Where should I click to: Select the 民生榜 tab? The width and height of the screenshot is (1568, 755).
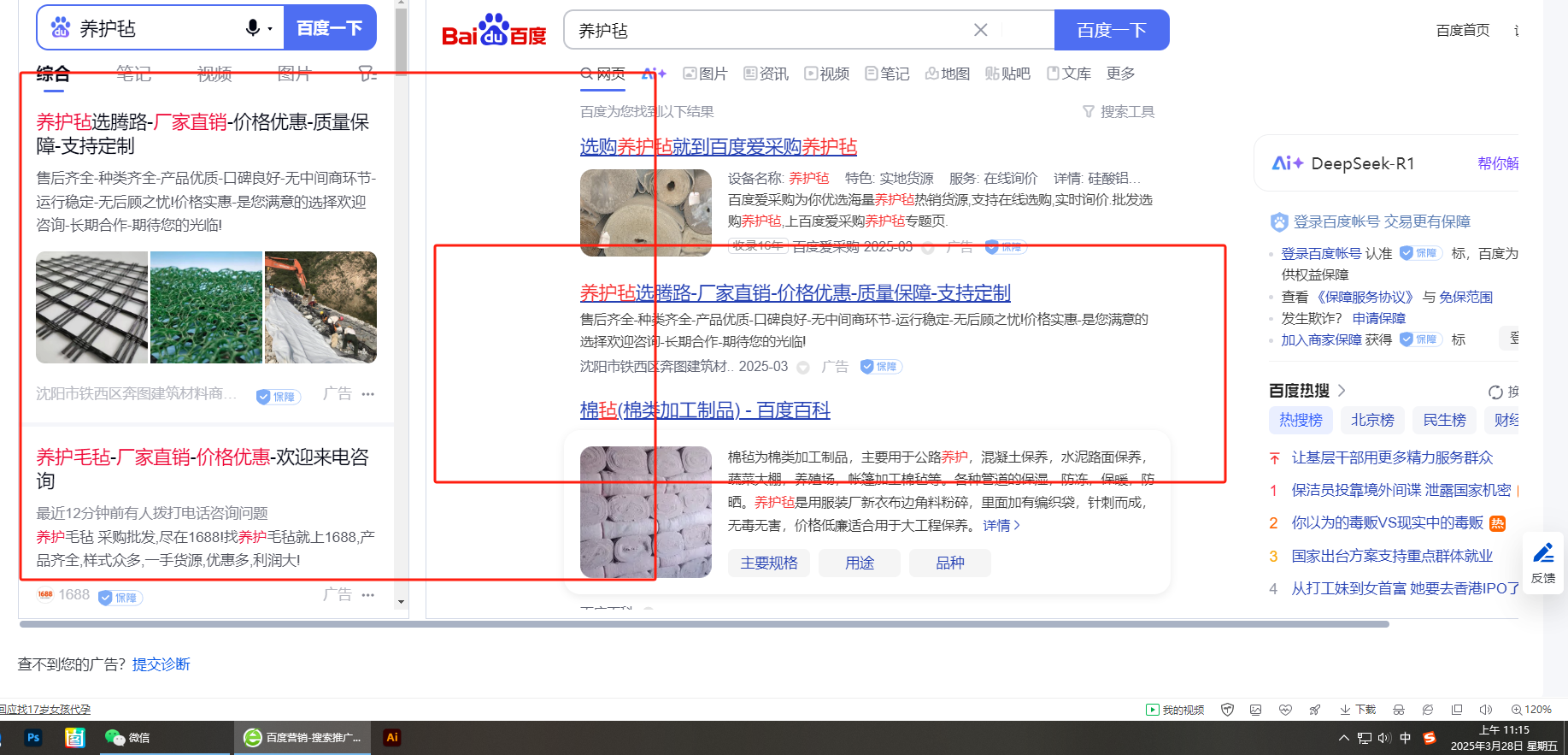point(1444,420)
